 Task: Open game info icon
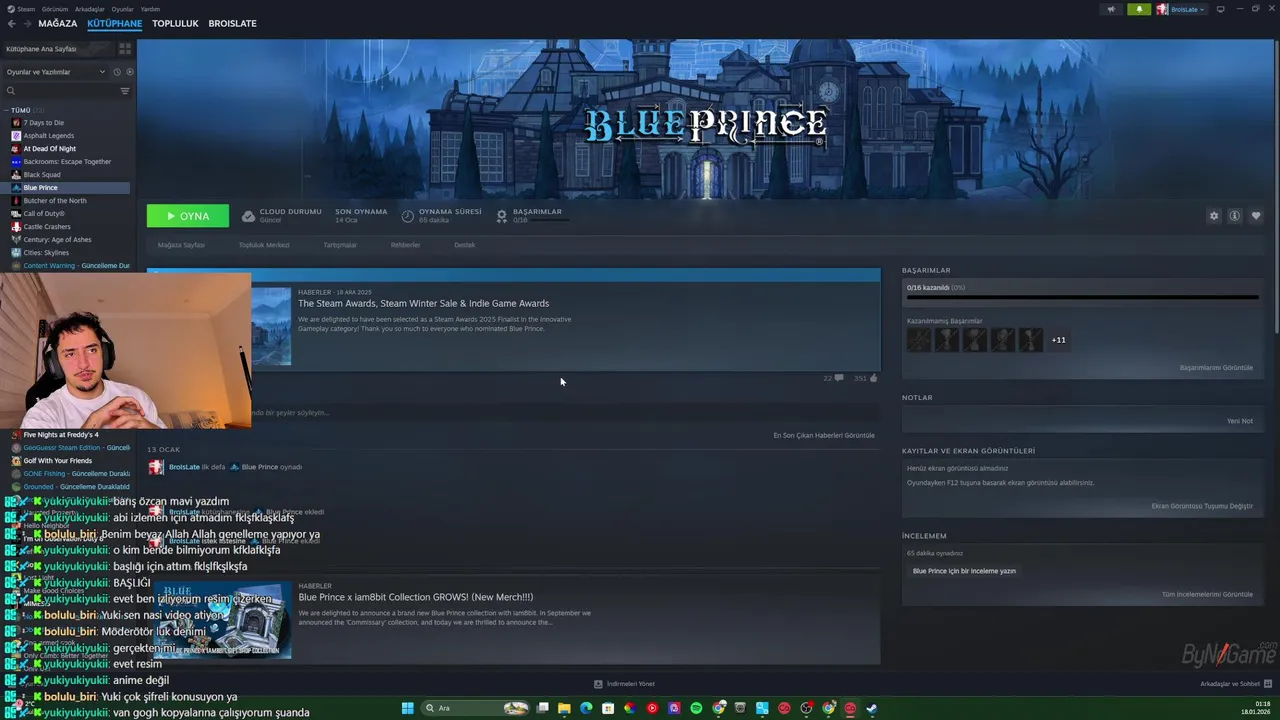pos(1235,216)
